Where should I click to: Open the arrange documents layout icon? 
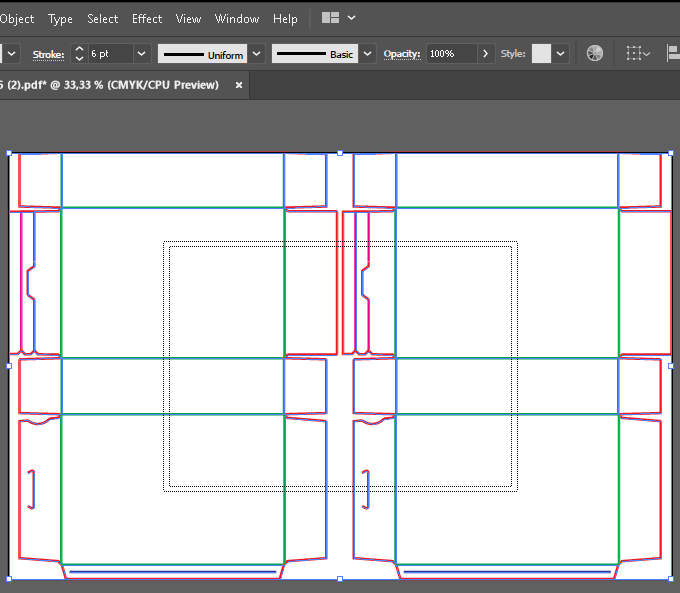coord(331,18)
